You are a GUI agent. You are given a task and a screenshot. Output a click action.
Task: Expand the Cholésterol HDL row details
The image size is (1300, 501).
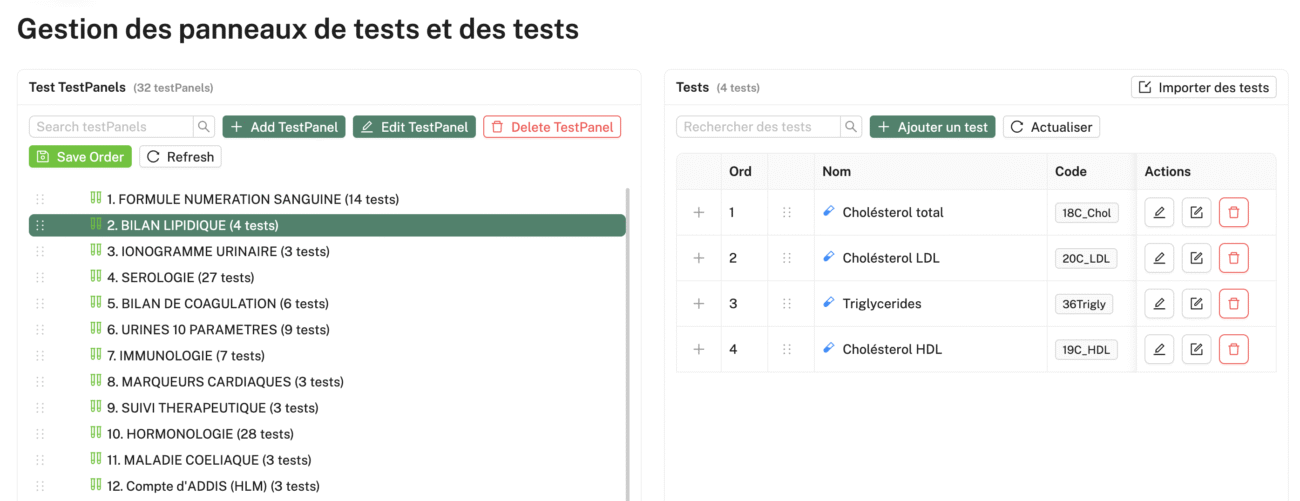[699, 349]
